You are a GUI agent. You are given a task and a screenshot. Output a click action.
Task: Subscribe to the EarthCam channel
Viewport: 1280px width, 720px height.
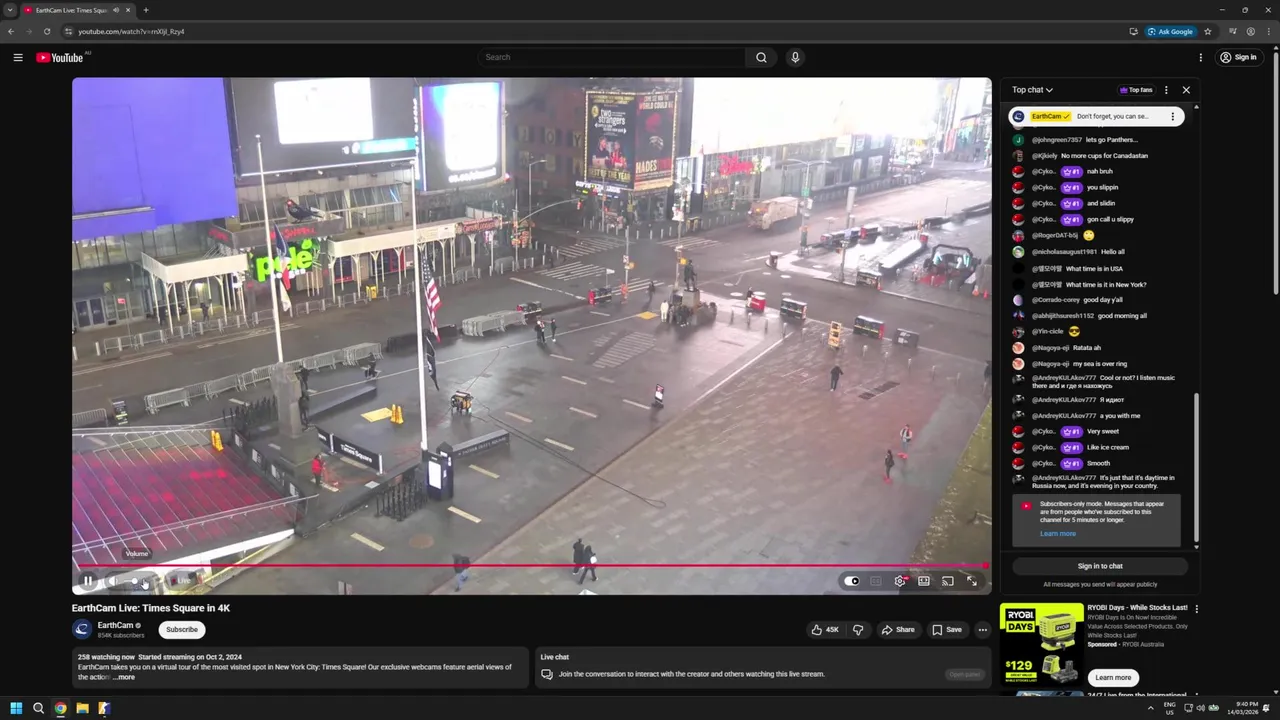tap(182, 630)
